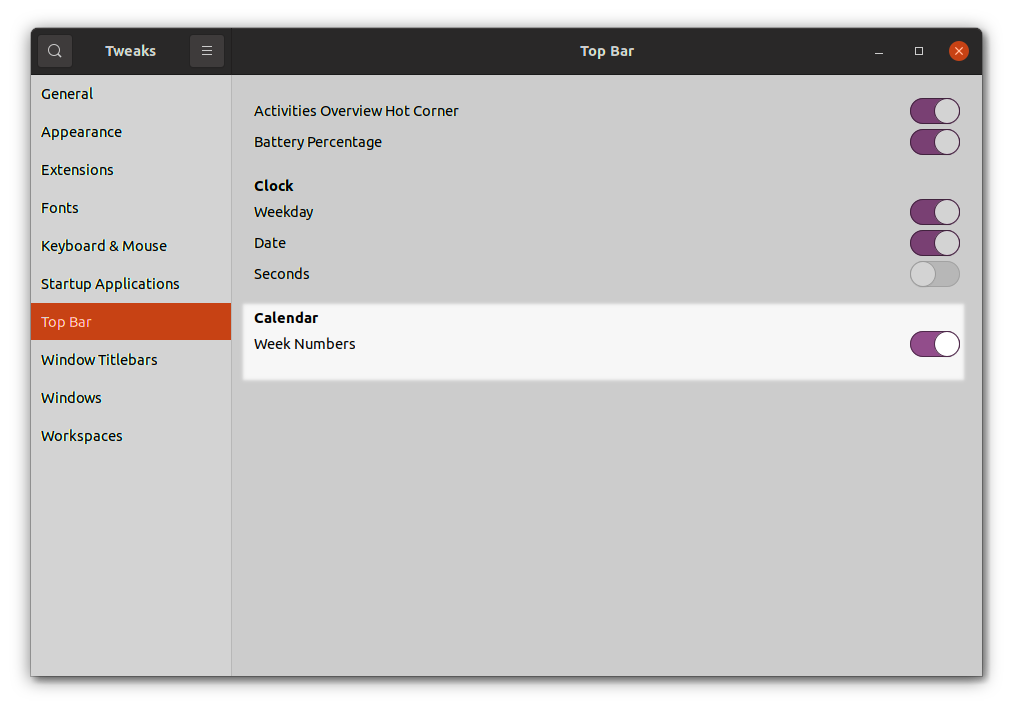1017x714 pixels.
Task: Disable the Date clock switch
Action: [934, 243]
